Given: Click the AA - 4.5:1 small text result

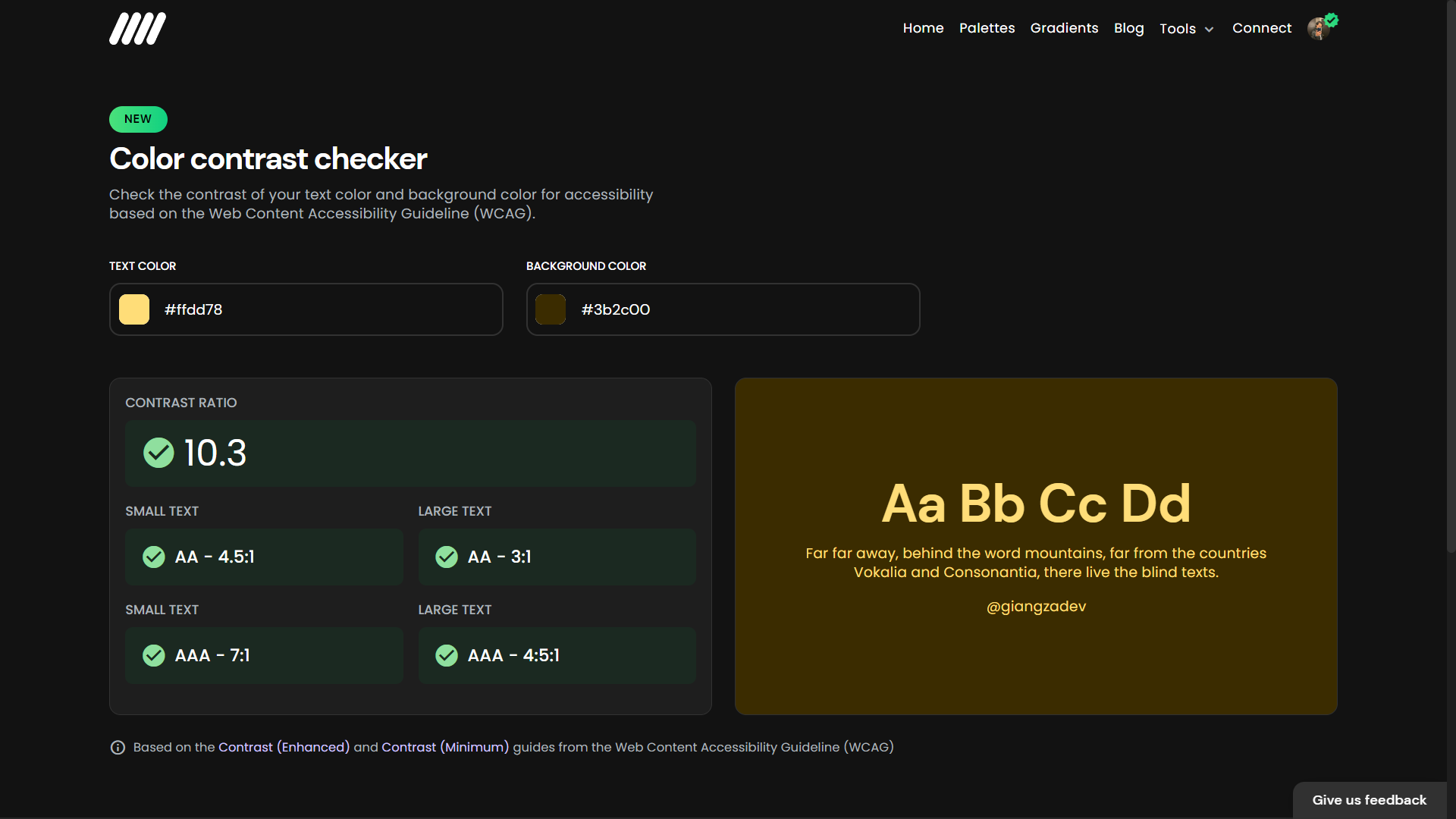Looking at the screenshot, I should pyautogui.click(x=264, y=557).
